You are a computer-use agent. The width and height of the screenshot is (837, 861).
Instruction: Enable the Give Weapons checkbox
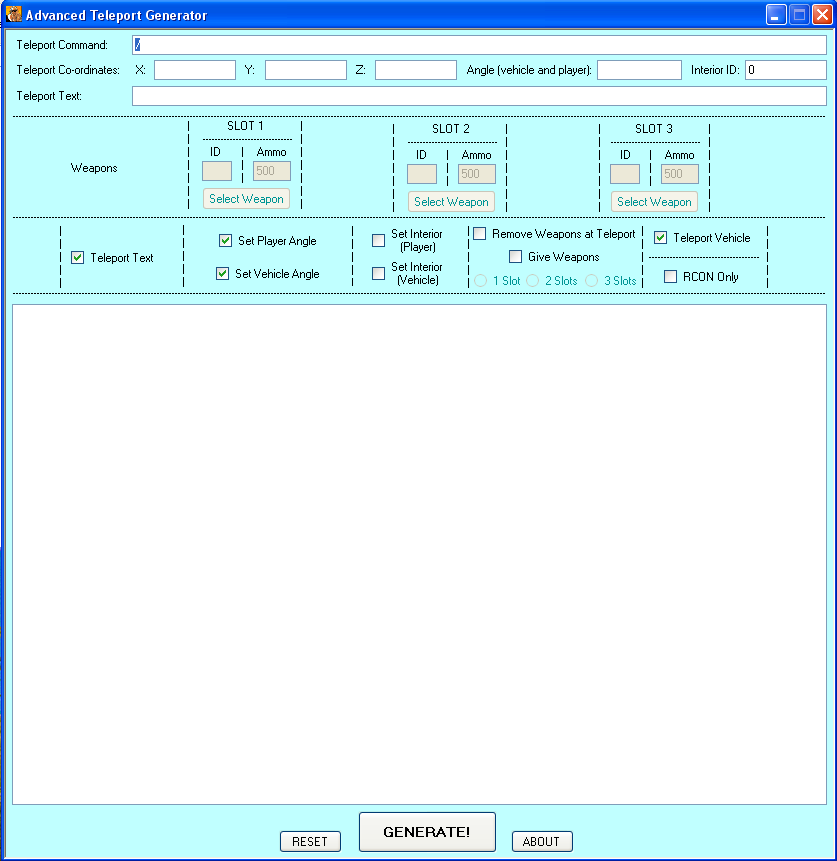[515, 256]
